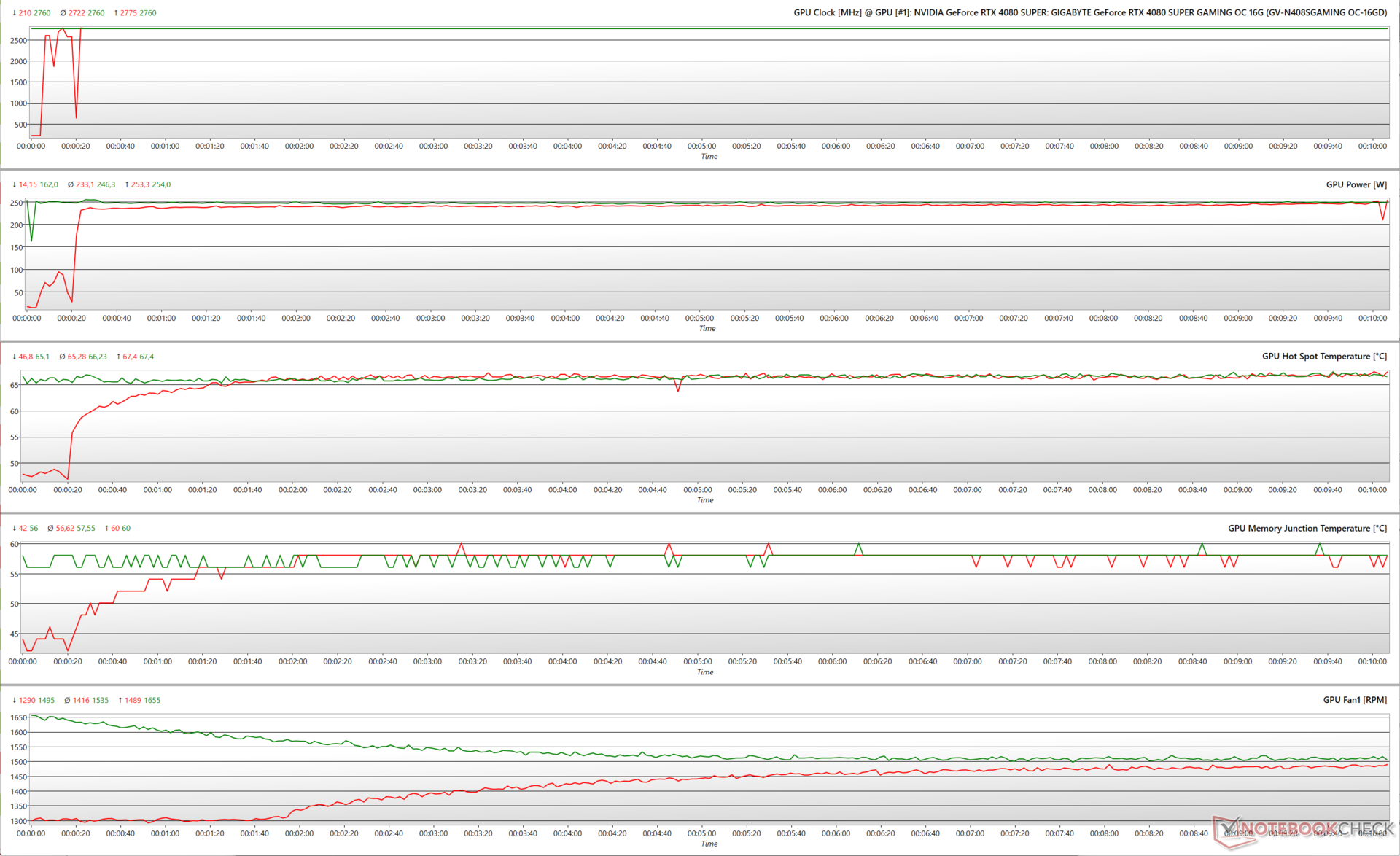Click the 00:02:00 marker on Fan1 timeline
This screenshot has width=1400, height=856.
click(x=299, y=833)
